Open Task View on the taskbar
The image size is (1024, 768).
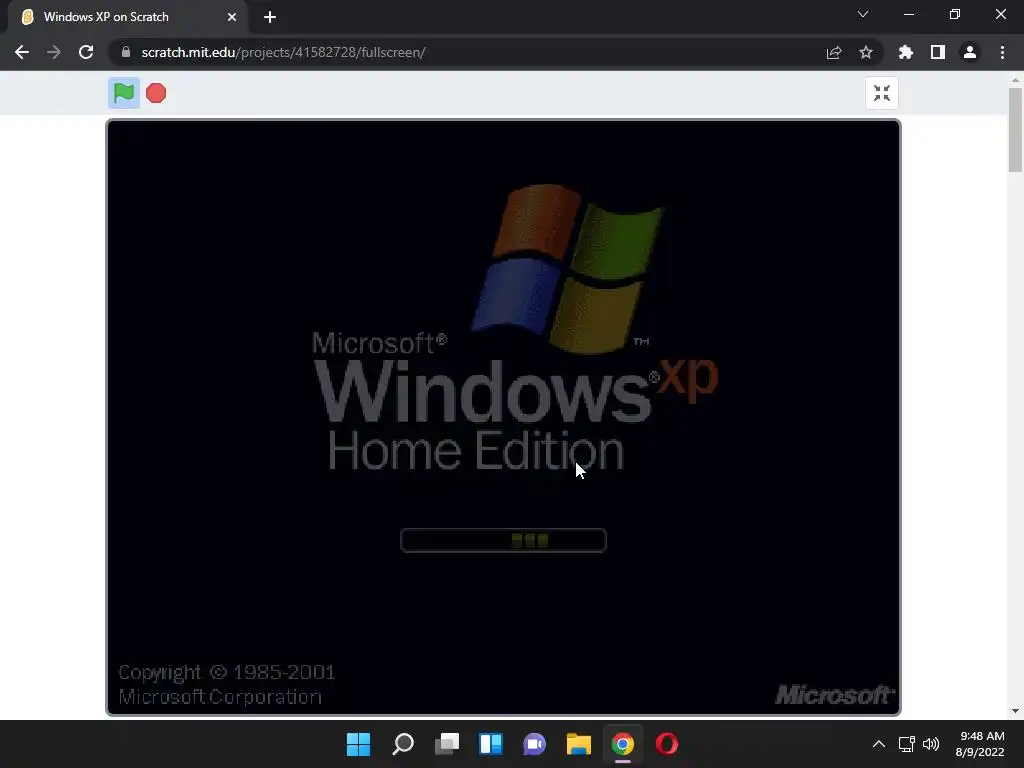pos(447,744)
